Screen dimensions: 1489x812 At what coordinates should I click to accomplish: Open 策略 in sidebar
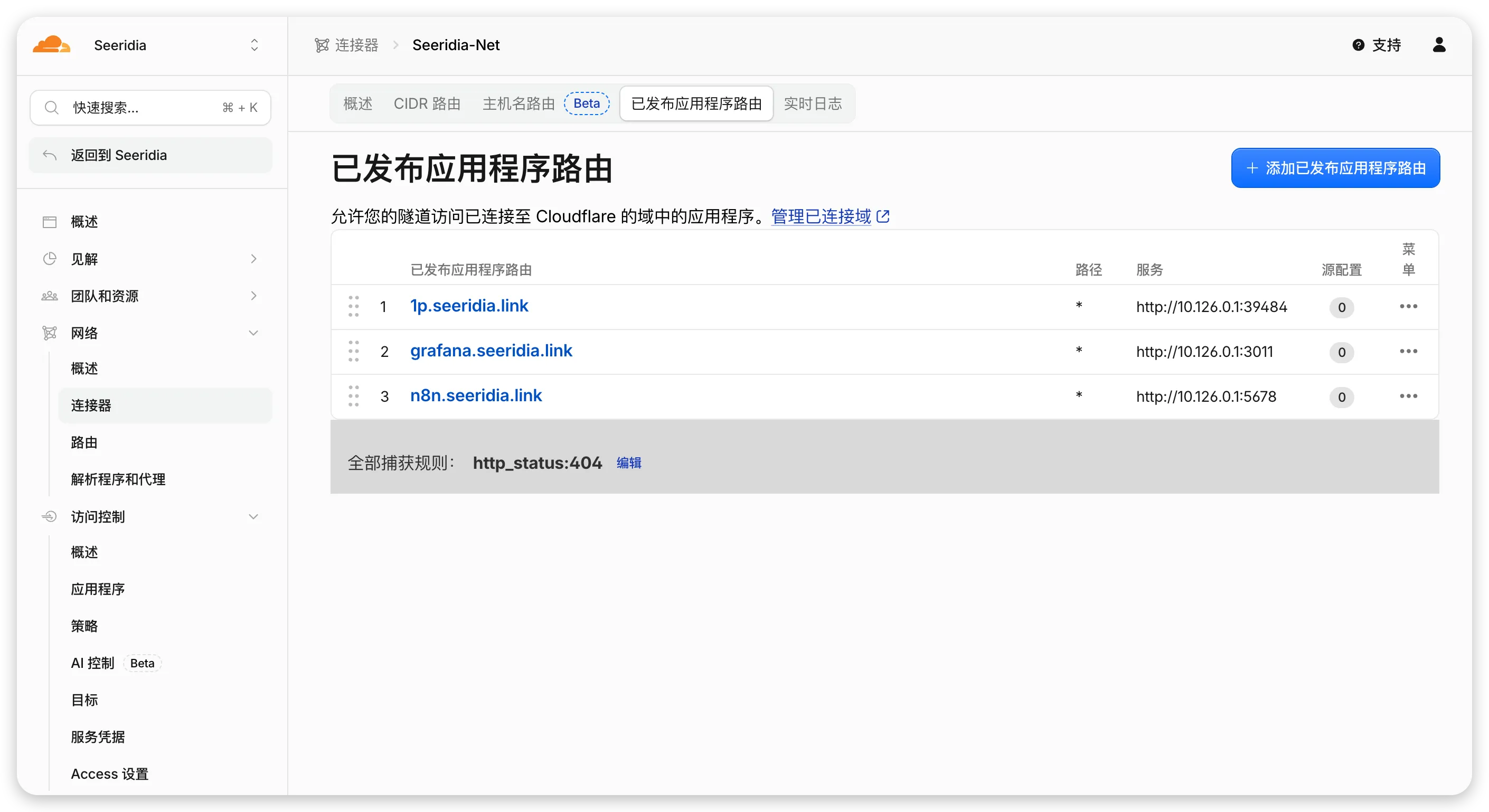point(84,627)
